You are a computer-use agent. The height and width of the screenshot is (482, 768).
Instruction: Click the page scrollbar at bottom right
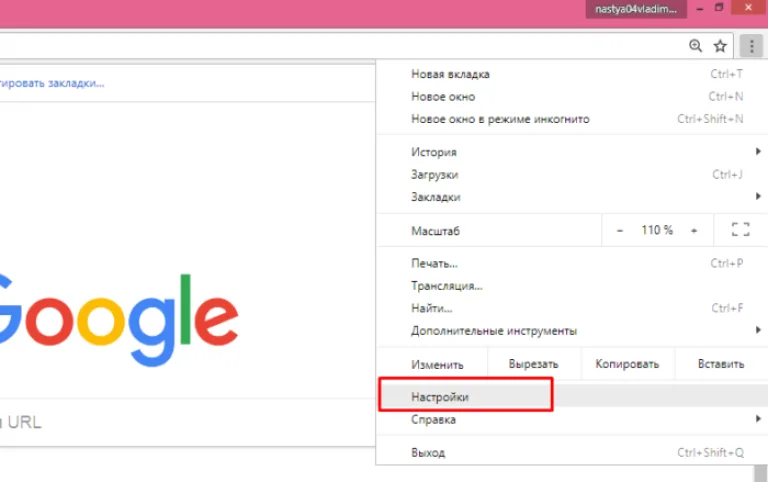pos(761,473)
